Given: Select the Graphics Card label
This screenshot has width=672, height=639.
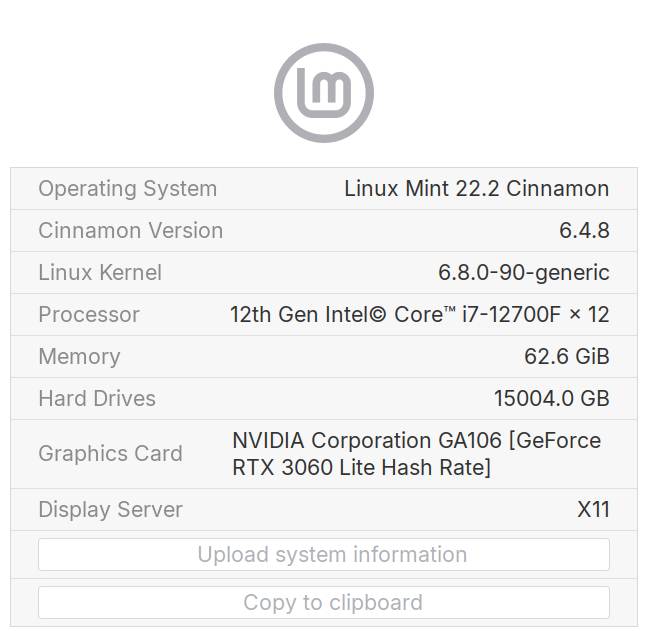Looking at the screenshot, I should [110, 453].
